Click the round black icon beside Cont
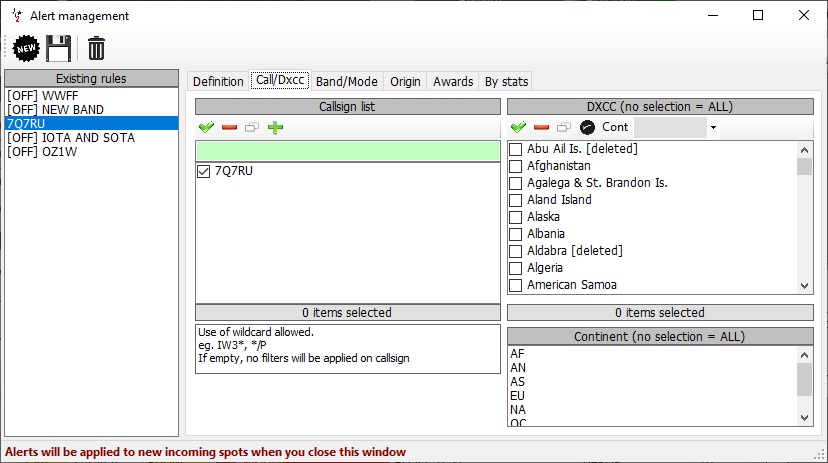828x463 pixels. pos(587,127)
